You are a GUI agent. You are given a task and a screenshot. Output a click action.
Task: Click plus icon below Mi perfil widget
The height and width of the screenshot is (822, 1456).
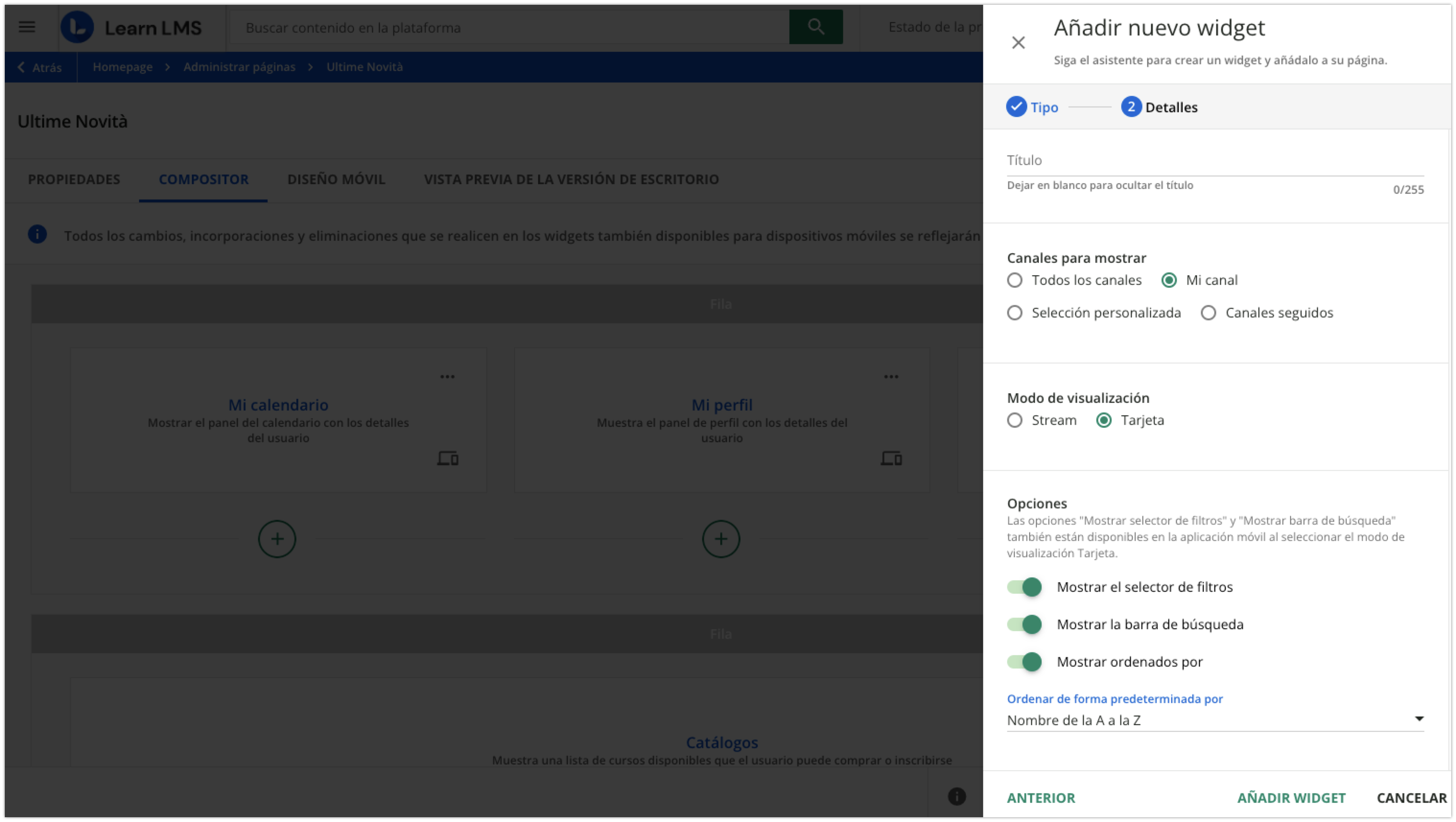point(721,539)
